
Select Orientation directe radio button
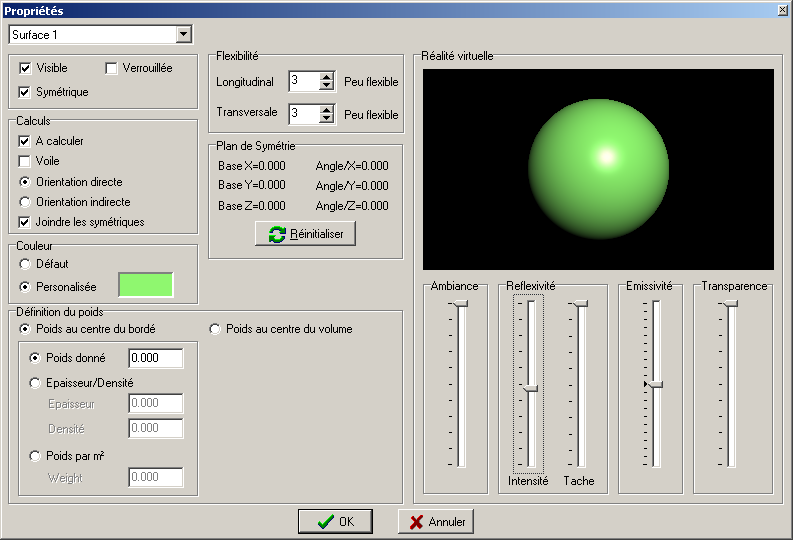pos(25,182)
